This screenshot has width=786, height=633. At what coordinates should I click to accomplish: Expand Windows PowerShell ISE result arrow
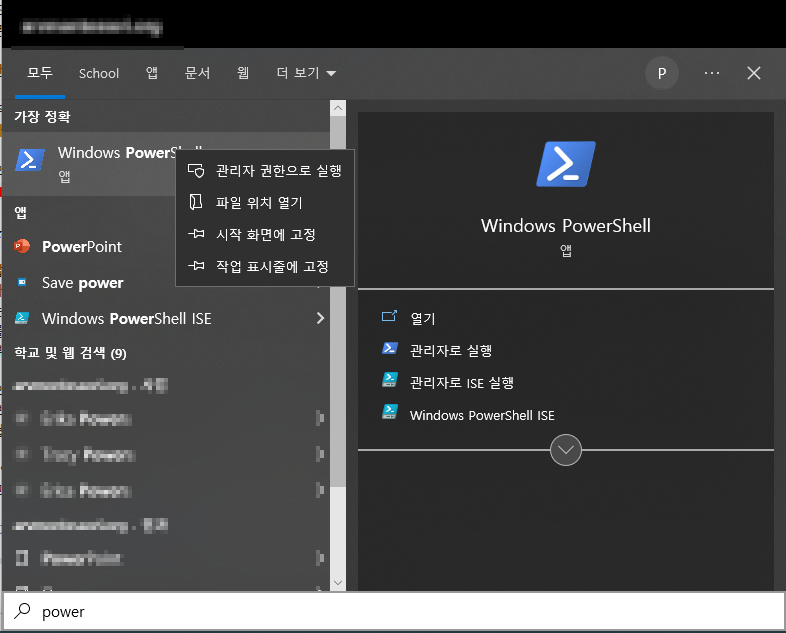(x=320, y=318)
